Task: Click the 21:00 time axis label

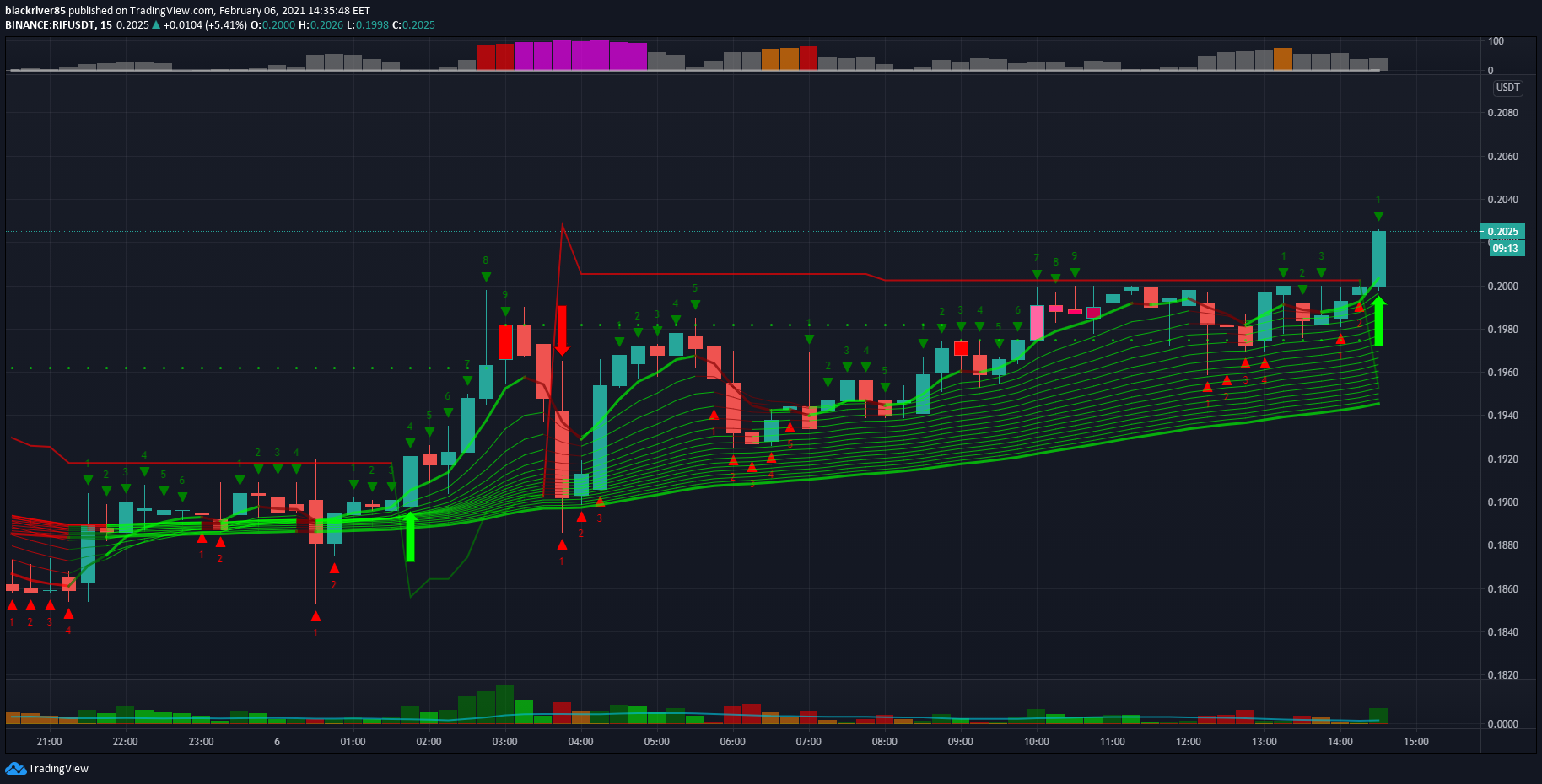Action: click(49, 742)
